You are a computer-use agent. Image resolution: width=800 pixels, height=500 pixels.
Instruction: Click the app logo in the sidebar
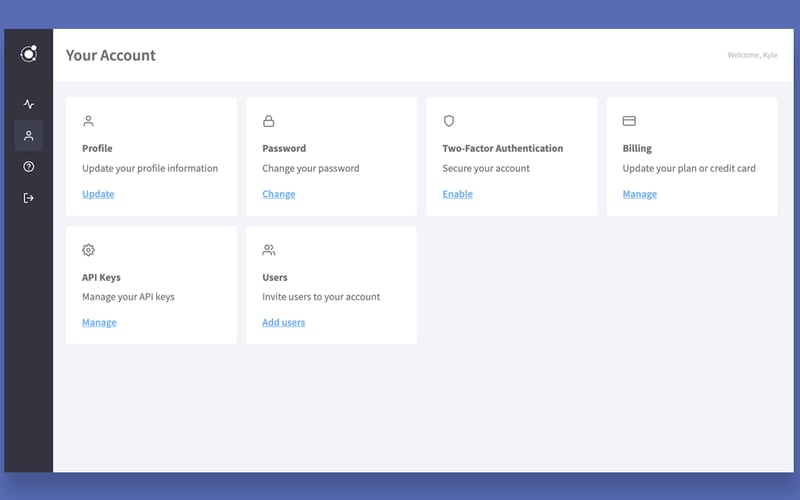point(29,54)
